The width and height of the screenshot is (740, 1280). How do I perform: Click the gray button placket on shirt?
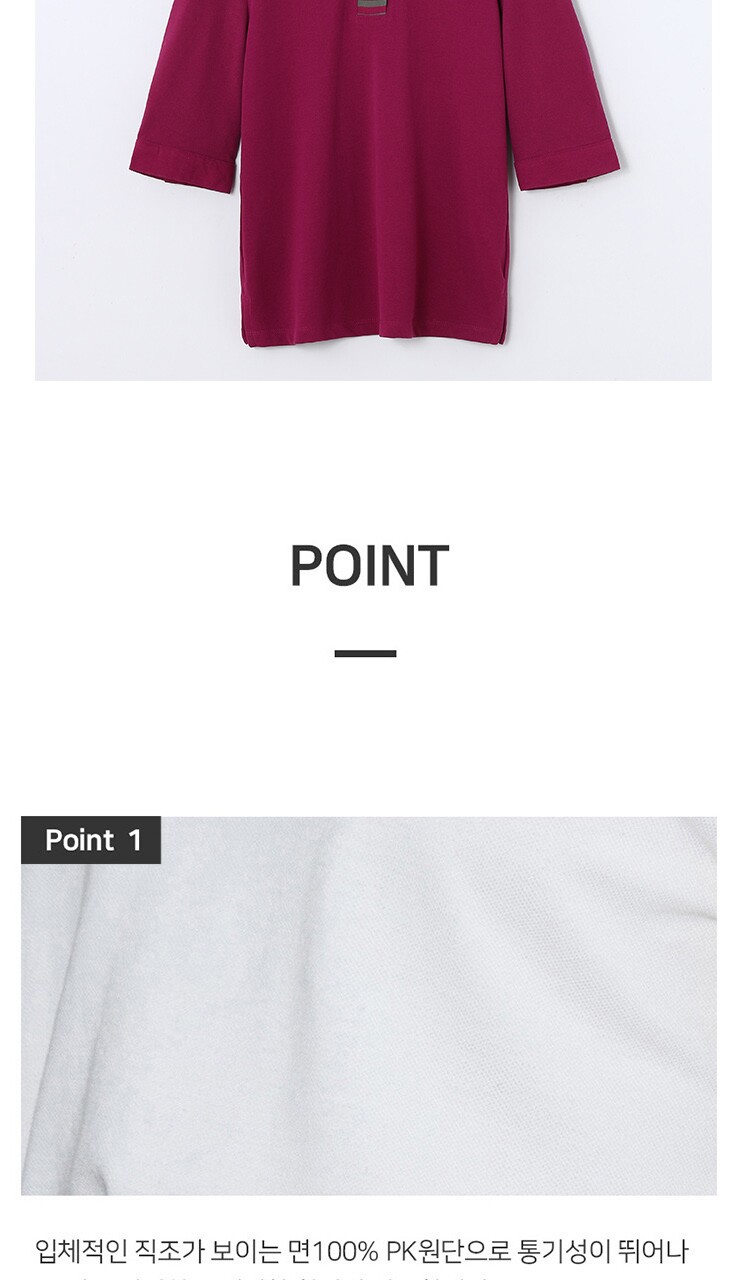coord(371,7)
